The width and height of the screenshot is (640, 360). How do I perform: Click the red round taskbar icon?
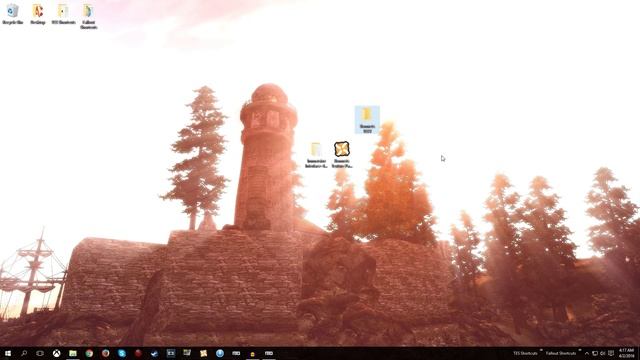(138, 353)
